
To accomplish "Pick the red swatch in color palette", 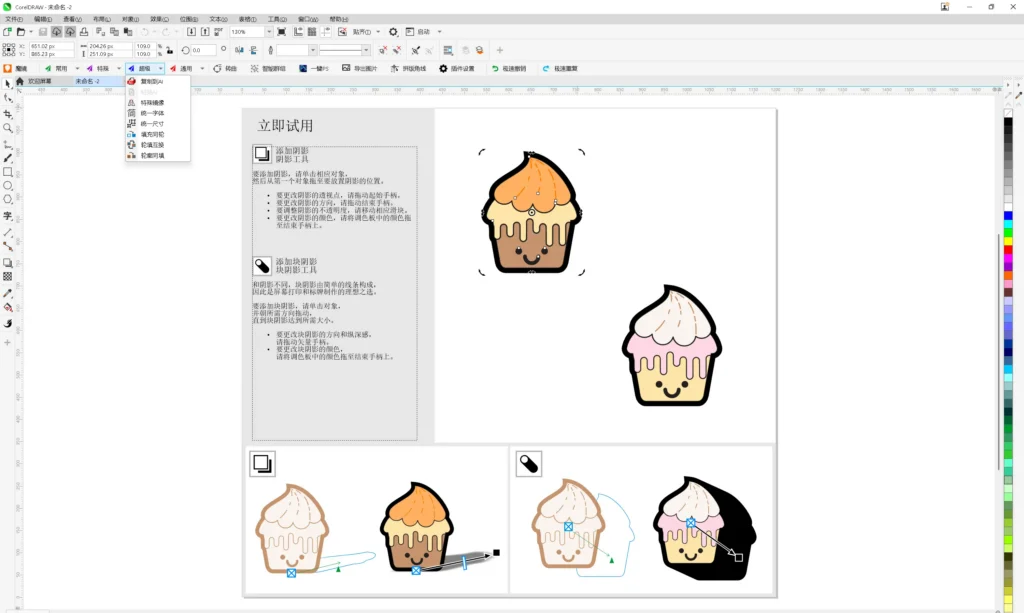I will click(x=1008, y=250).
